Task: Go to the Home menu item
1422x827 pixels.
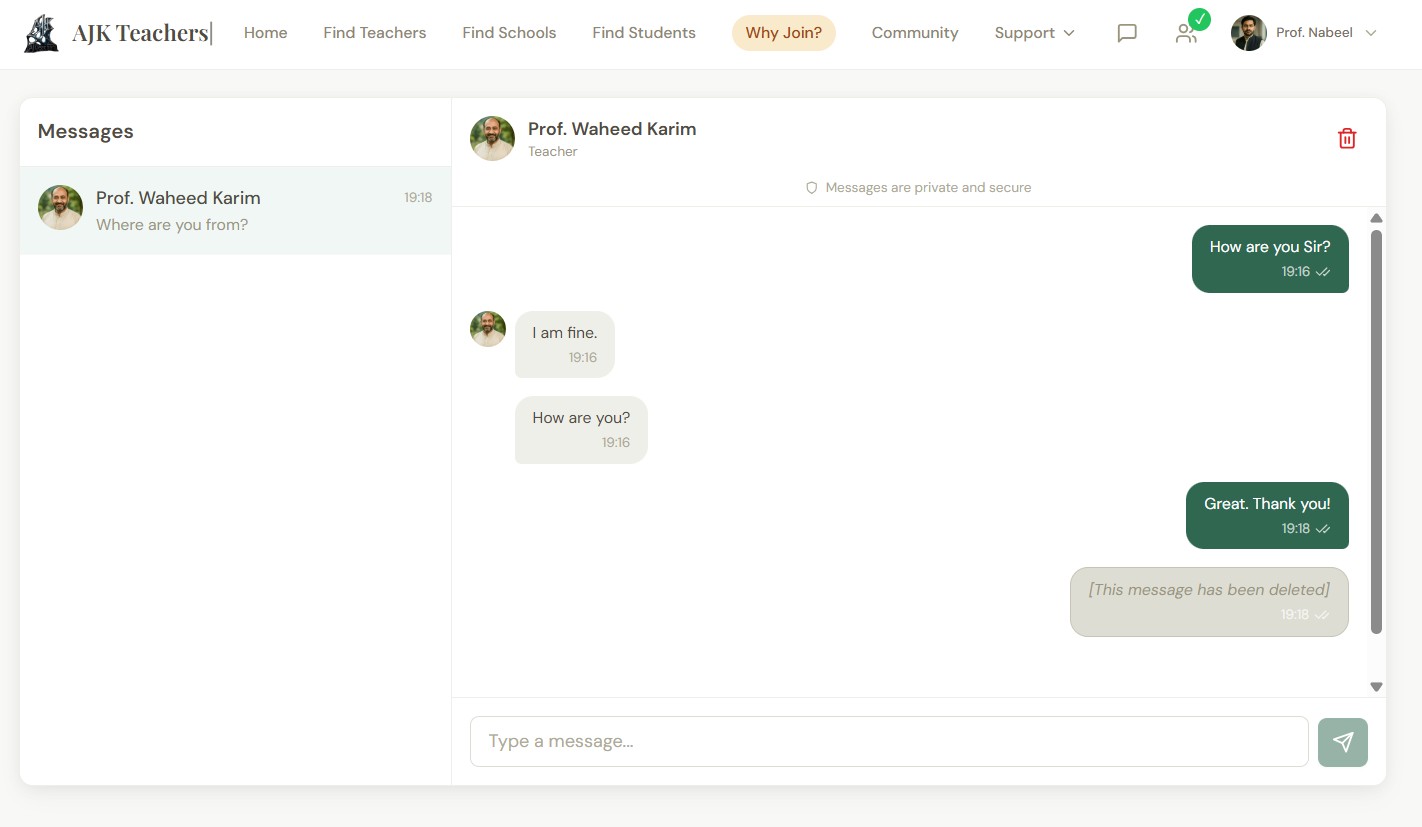Action: (x=265, y=33)
